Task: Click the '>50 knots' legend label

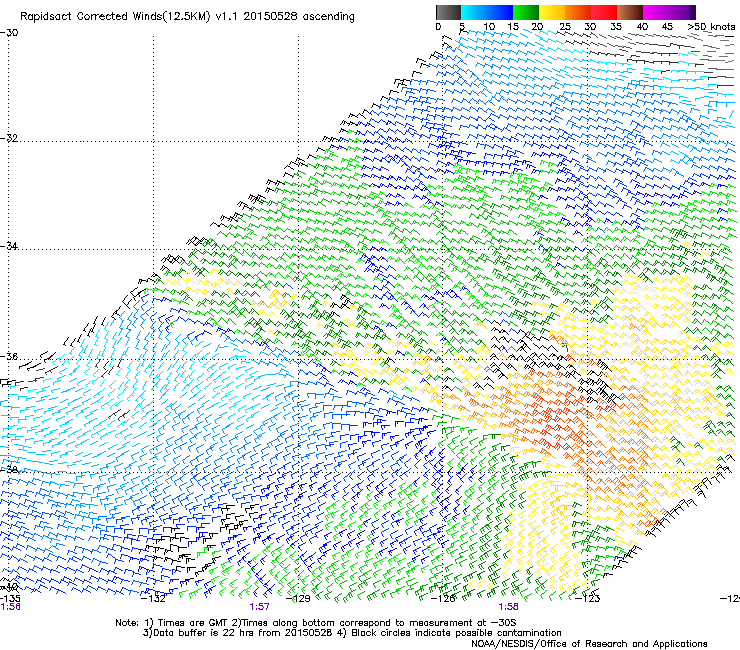Action: coord(711,27)
